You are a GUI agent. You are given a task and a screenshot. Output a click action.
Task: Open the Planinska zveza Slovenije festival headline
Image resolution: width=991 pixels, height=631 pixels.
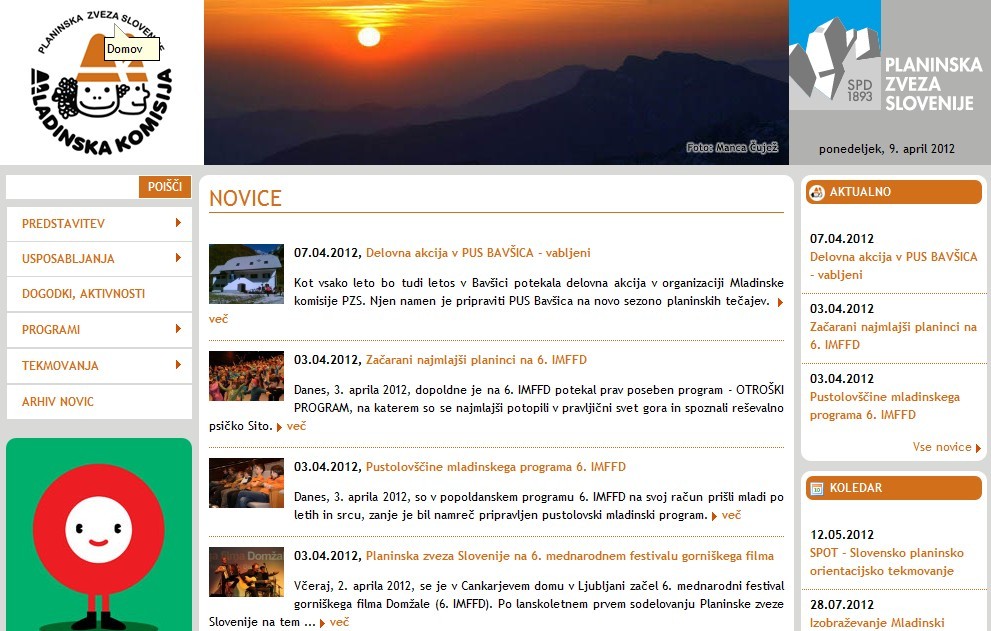pos(569,556)
